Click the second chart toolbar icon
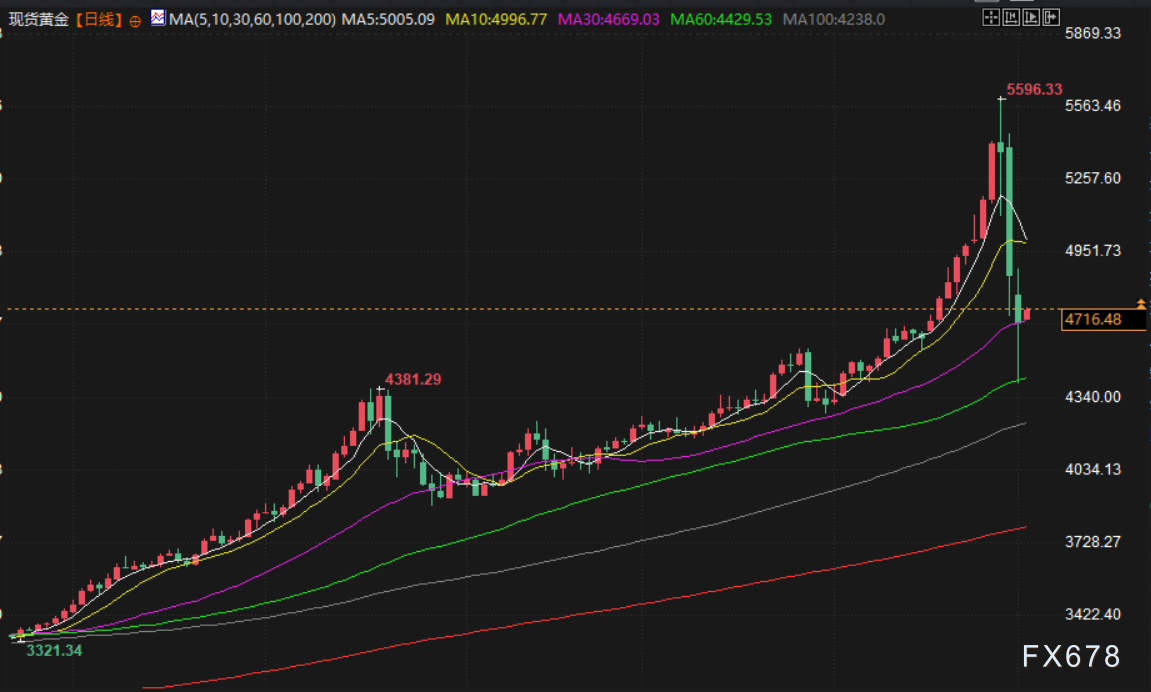 click(1011, 18)
